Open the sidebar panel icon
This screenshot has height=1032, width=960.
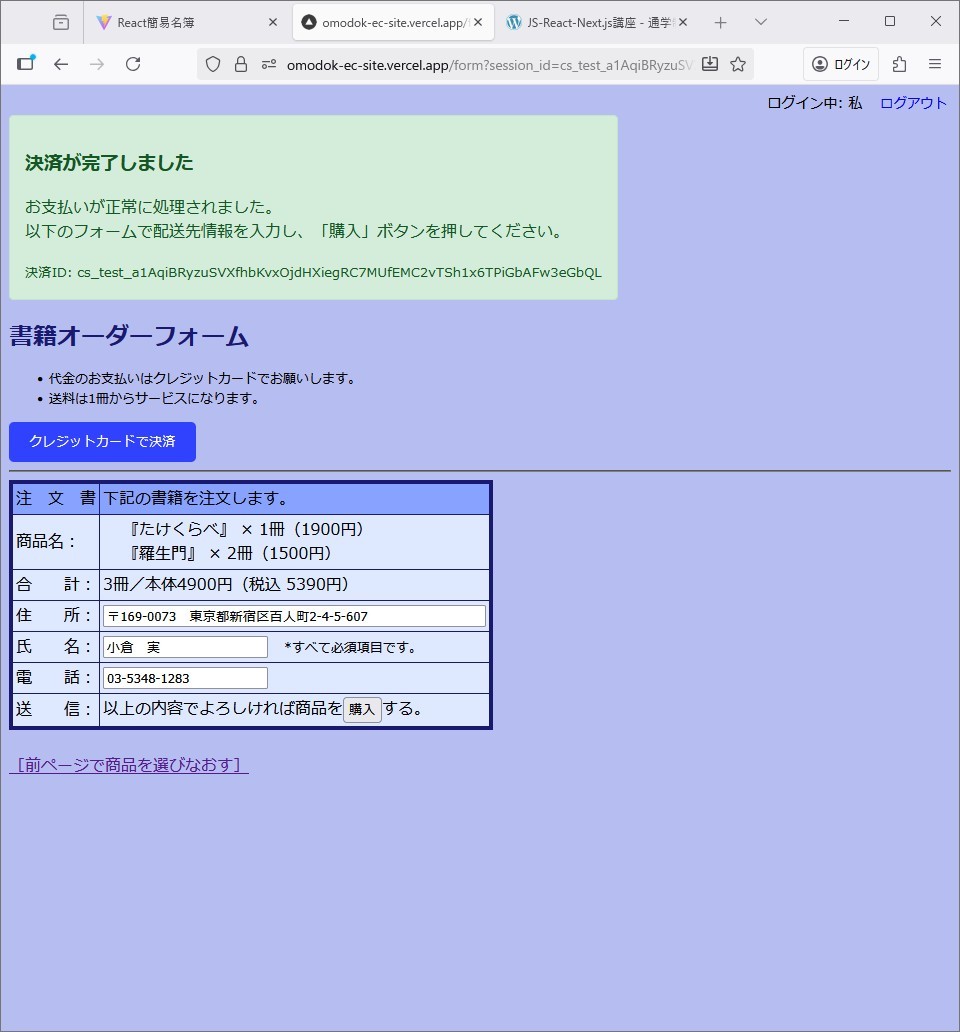(25, 64)
